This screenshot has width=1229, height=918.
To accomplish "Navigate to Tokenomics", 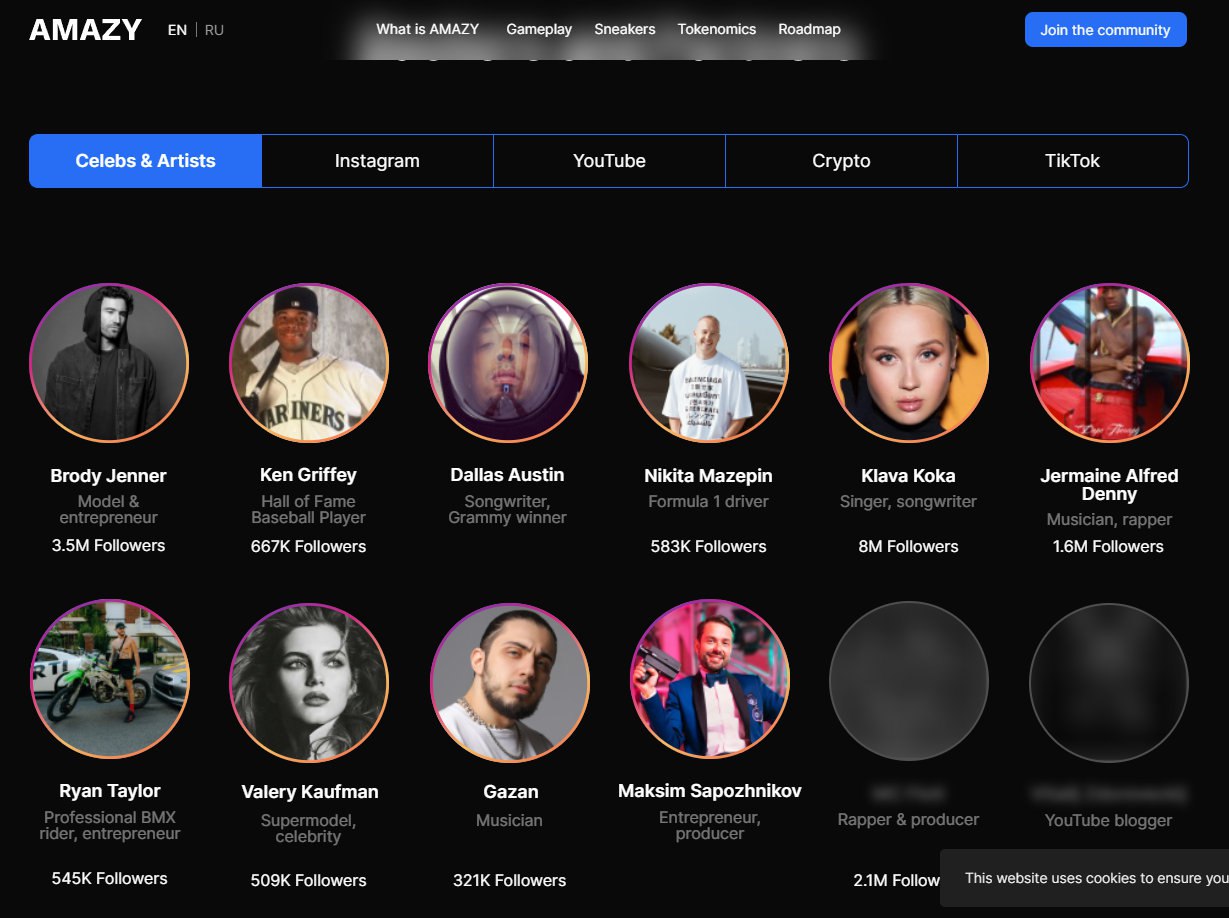I will 717,29.
